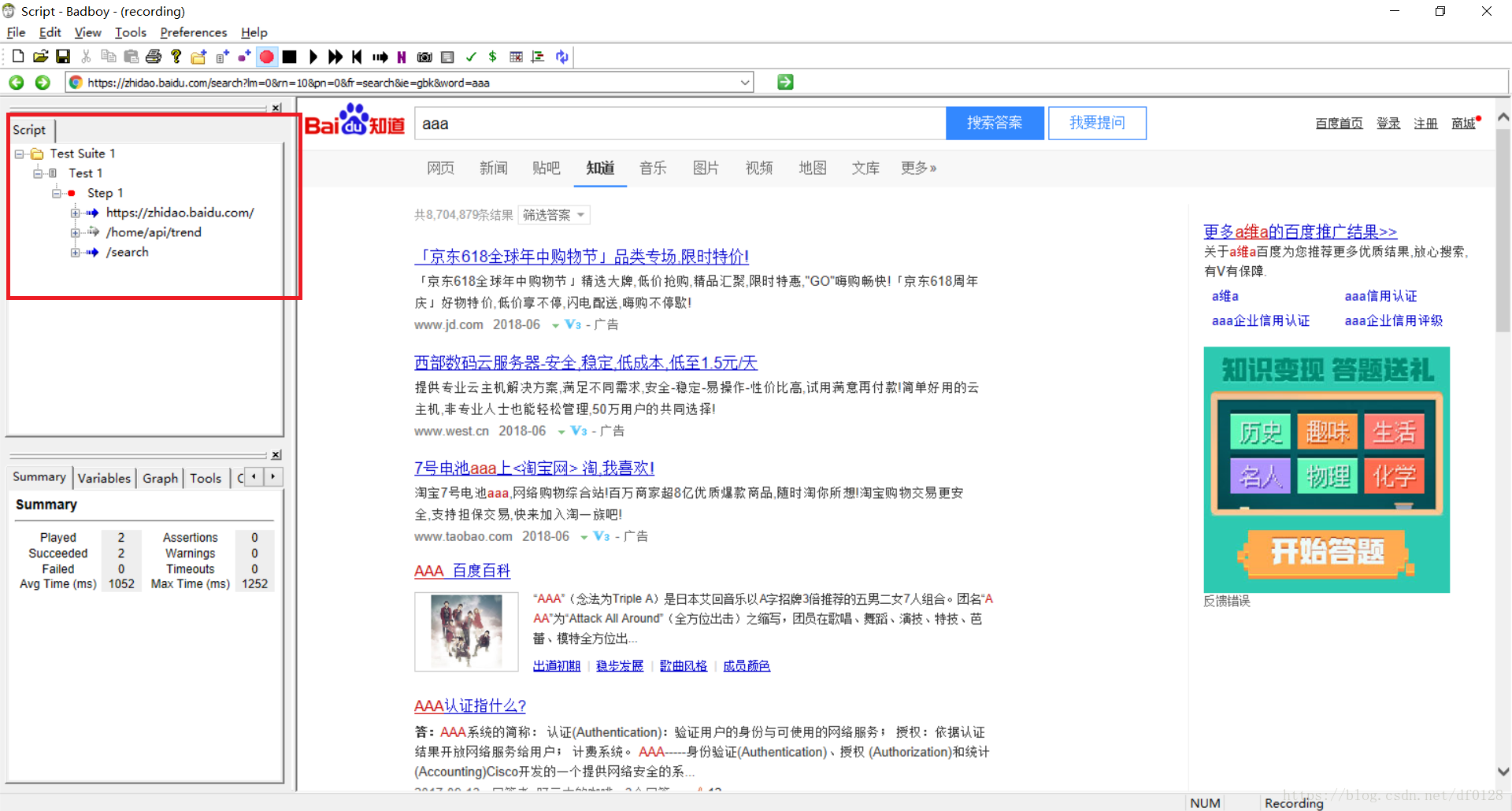Open the Tools menu
The width and height of the screenshot is (1512, 811).
point(131,32)
